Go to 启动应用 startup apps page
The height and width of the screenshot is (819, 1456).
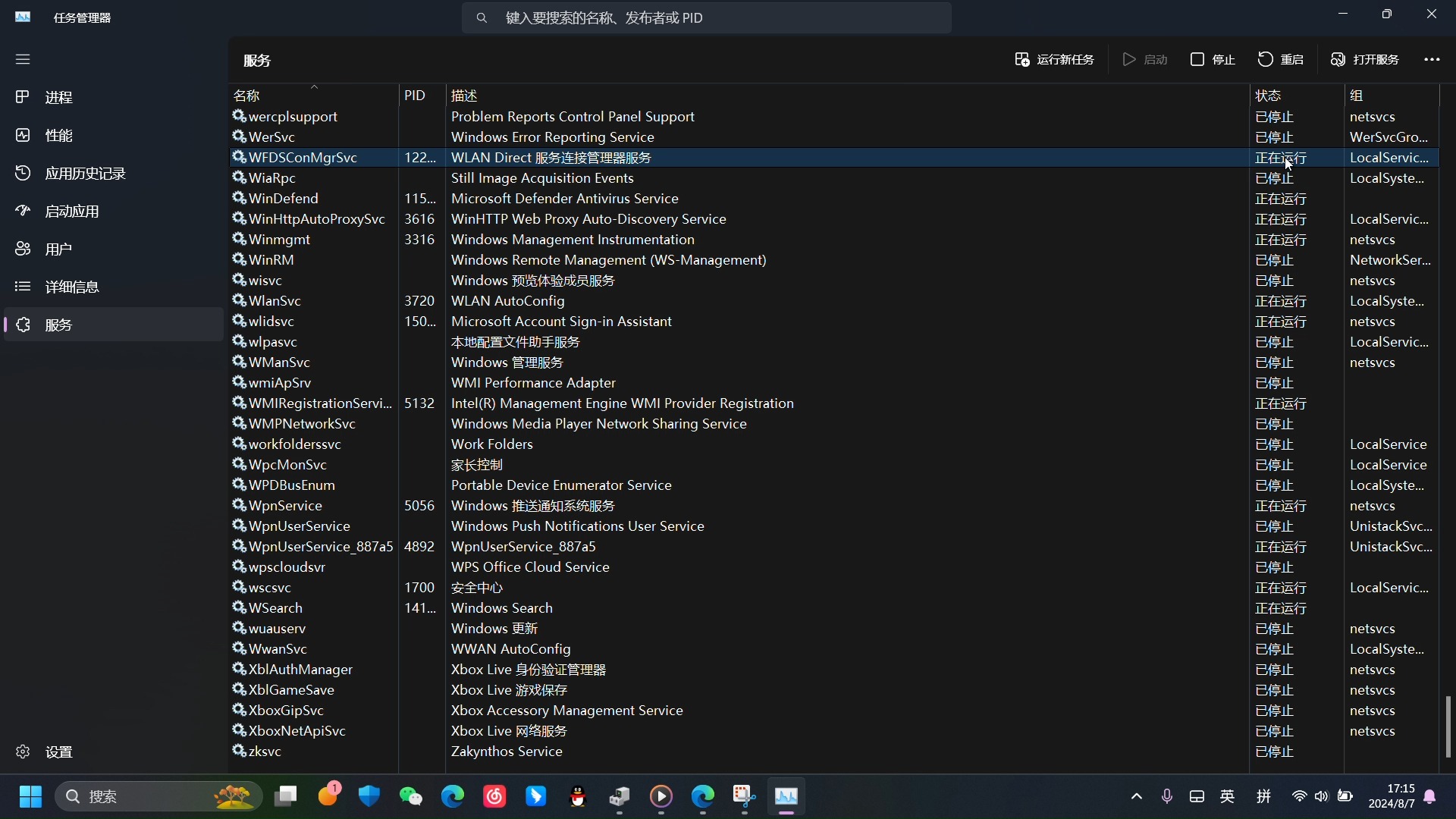click(x=114, y=211)
